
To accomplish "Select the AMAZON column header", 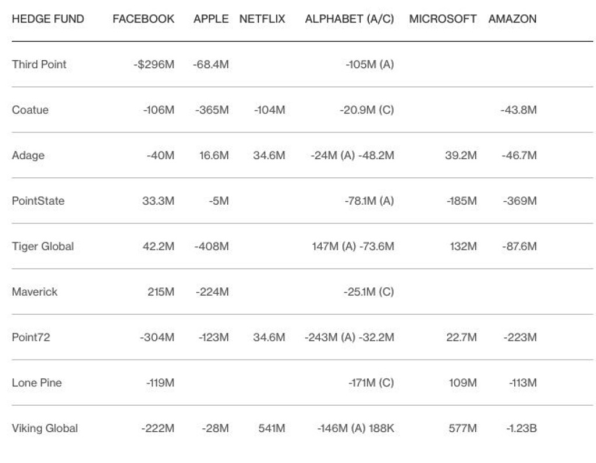I will [x=512, y=19].
